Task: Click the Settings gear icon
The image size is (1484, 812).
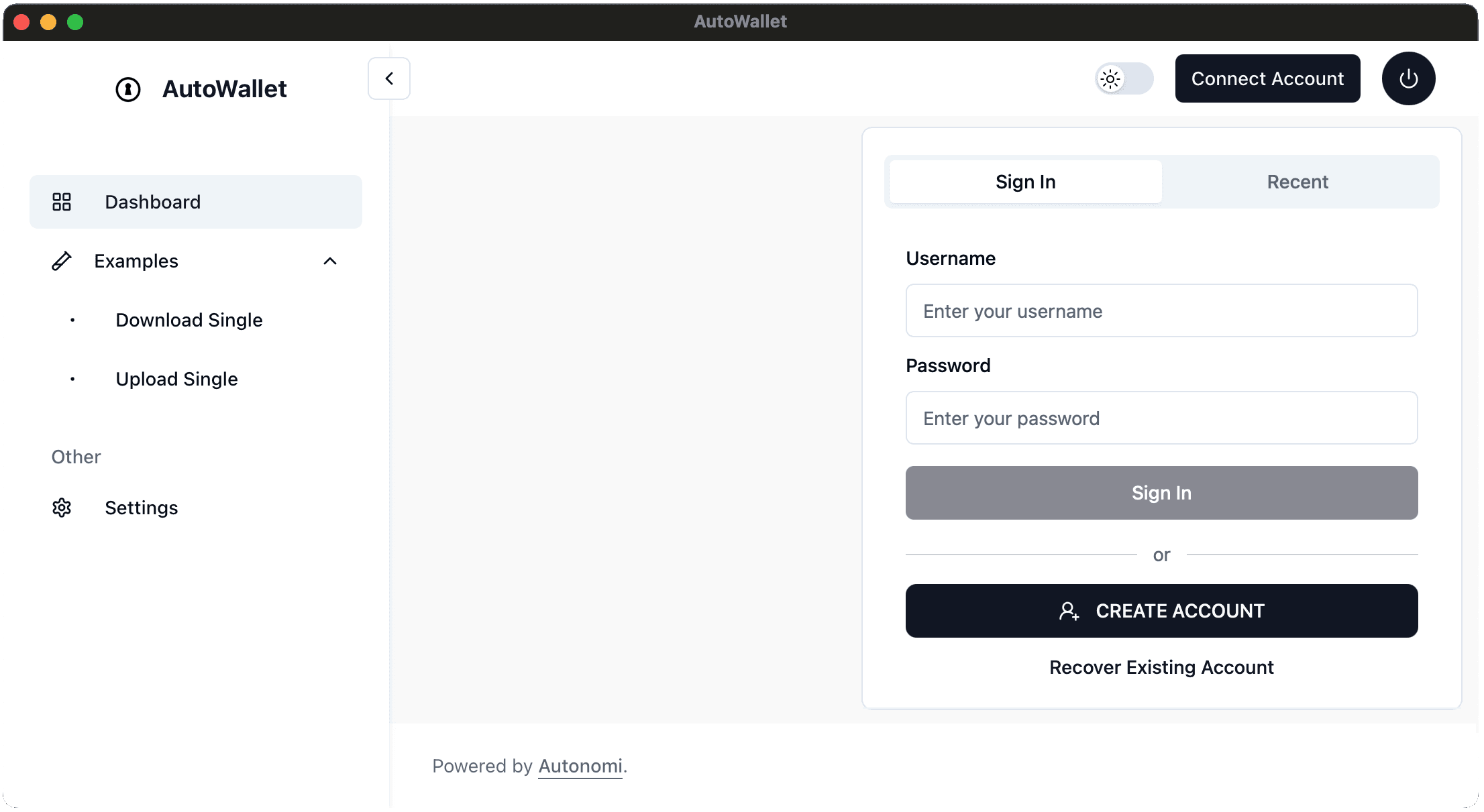Action: pyautogui.click(x=62, y=508)
